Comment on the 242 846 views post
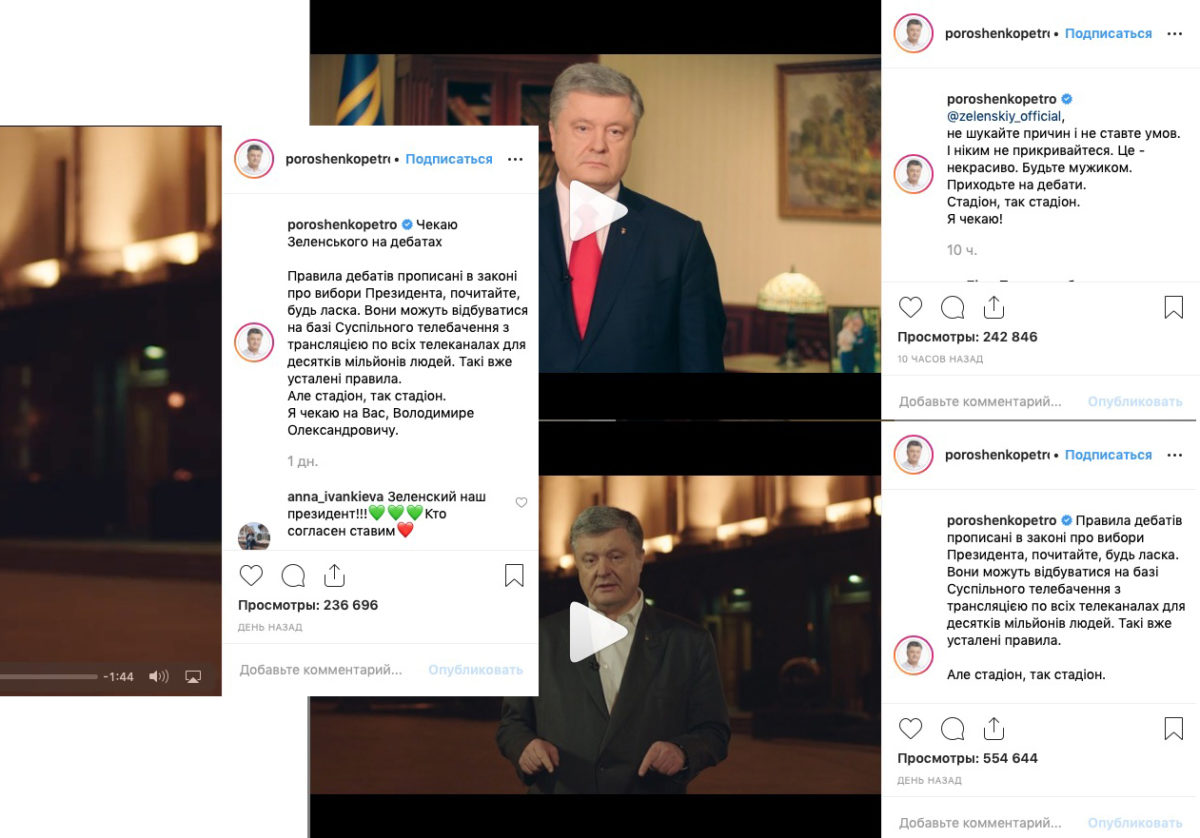 pos(953,307)
